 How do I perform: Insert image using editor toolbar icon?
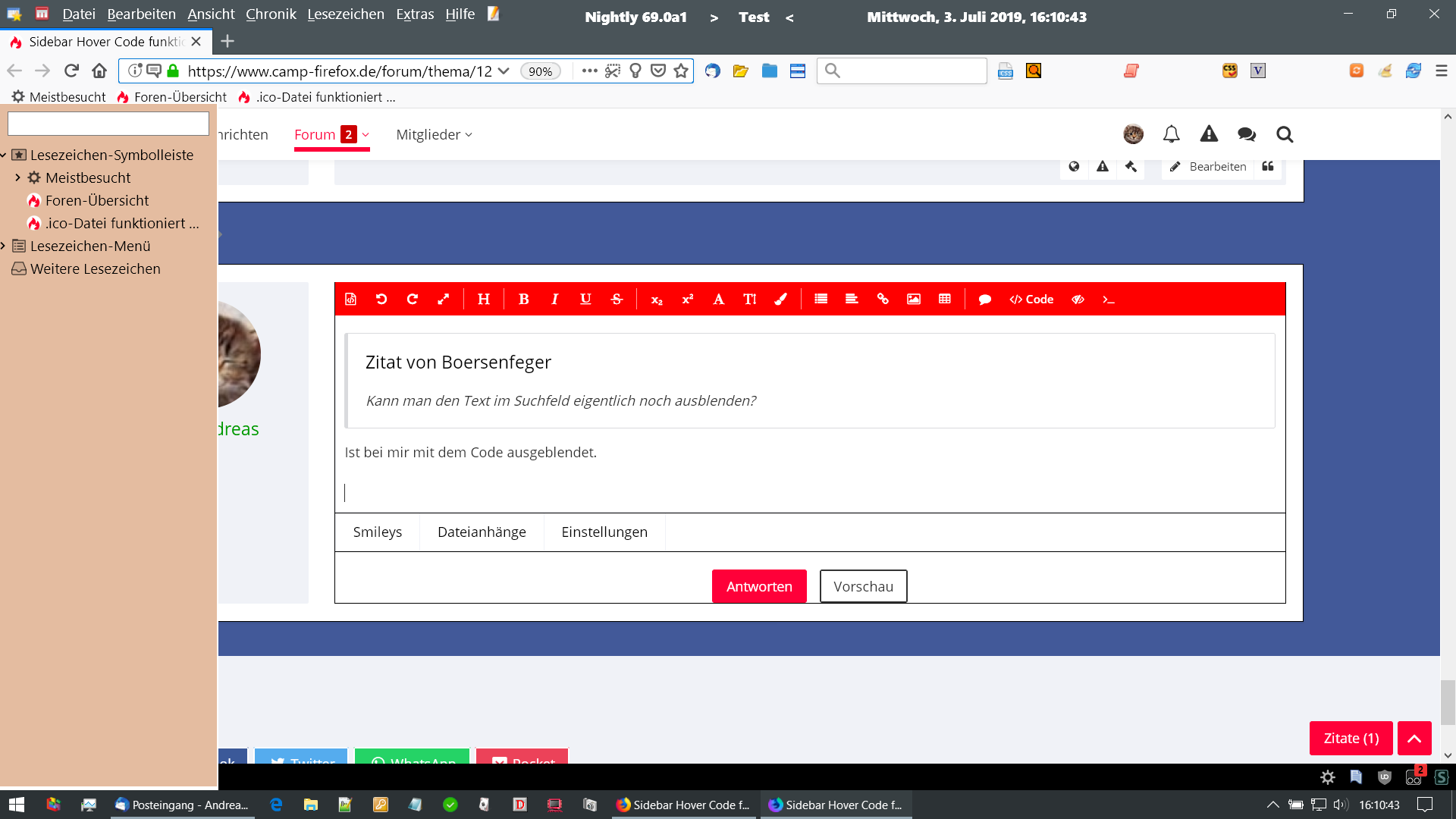coord(914,299)
